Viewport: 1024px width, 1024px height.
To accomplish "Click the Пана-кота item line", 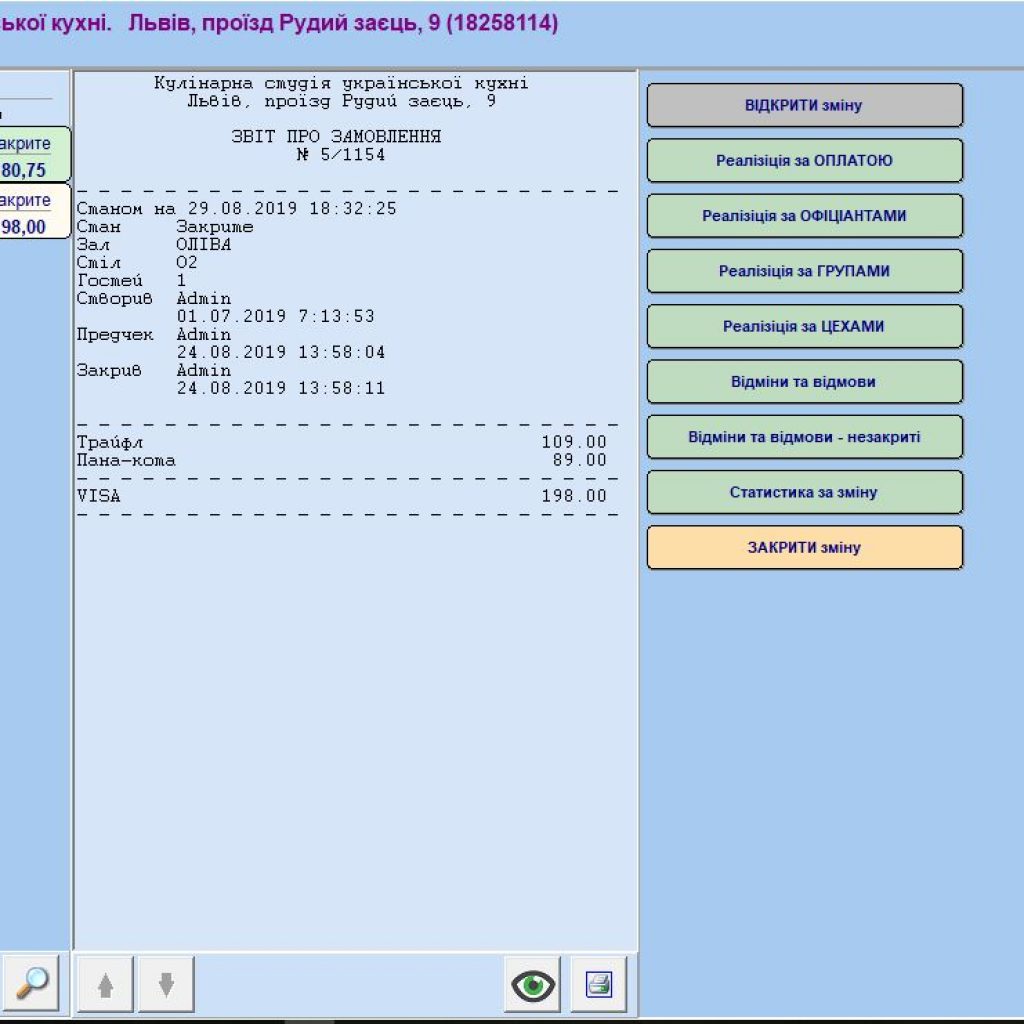I will (x=342, y=460).
